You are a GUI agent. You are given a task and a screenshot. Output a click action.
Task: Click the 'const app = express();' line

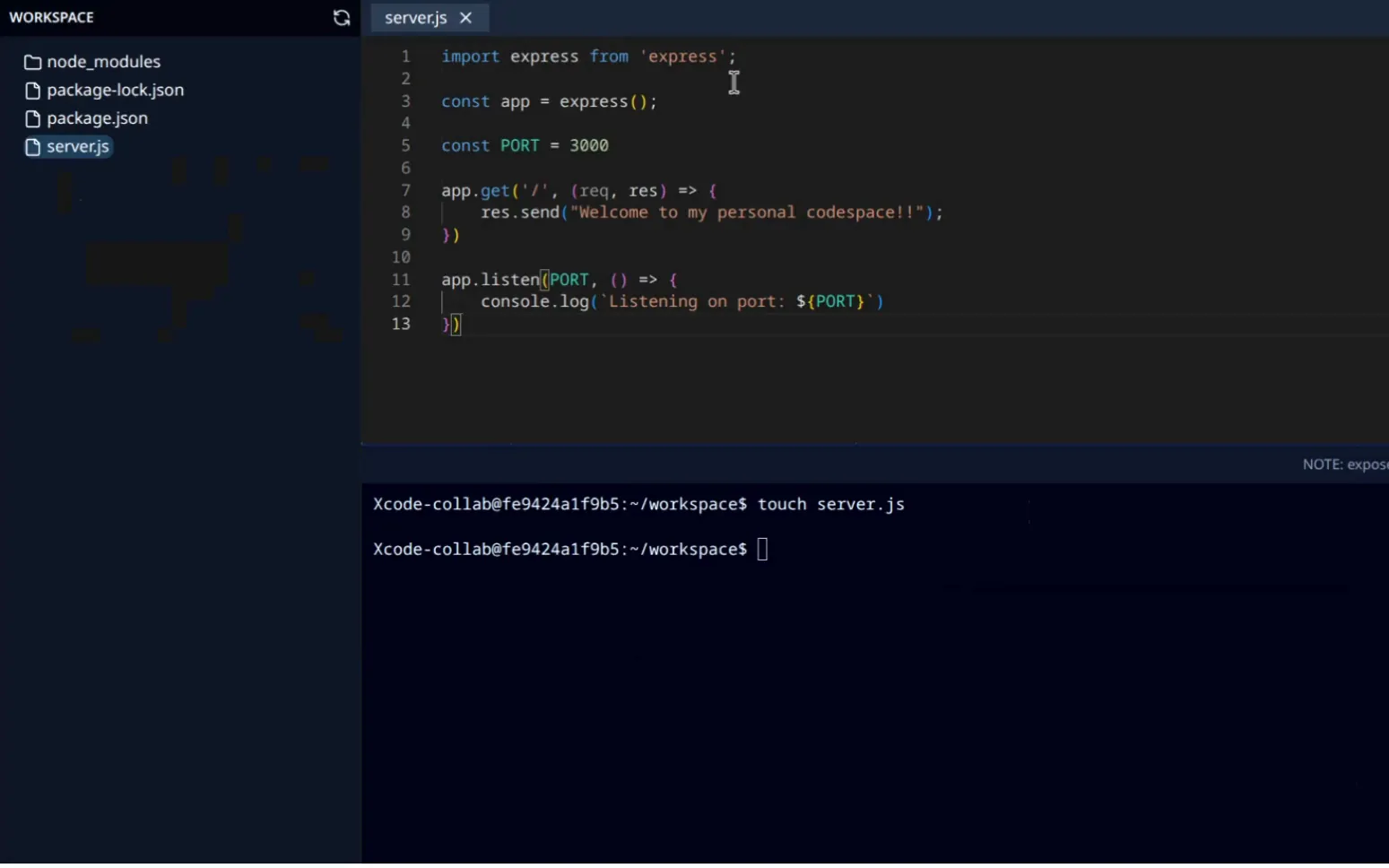pos(549,101)
